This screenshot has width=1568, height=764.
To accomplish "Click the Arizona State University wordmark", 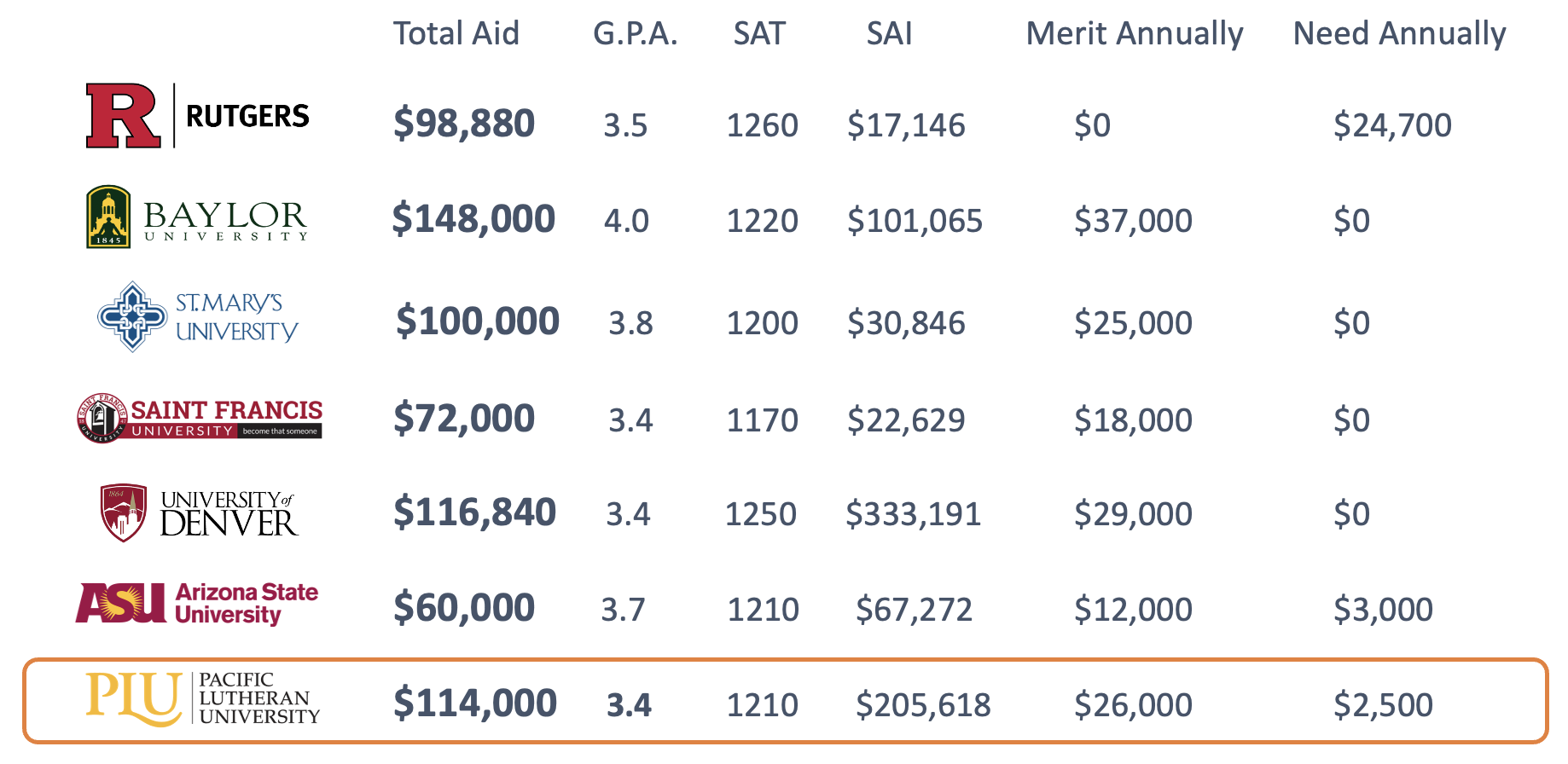I will (246, 604).
